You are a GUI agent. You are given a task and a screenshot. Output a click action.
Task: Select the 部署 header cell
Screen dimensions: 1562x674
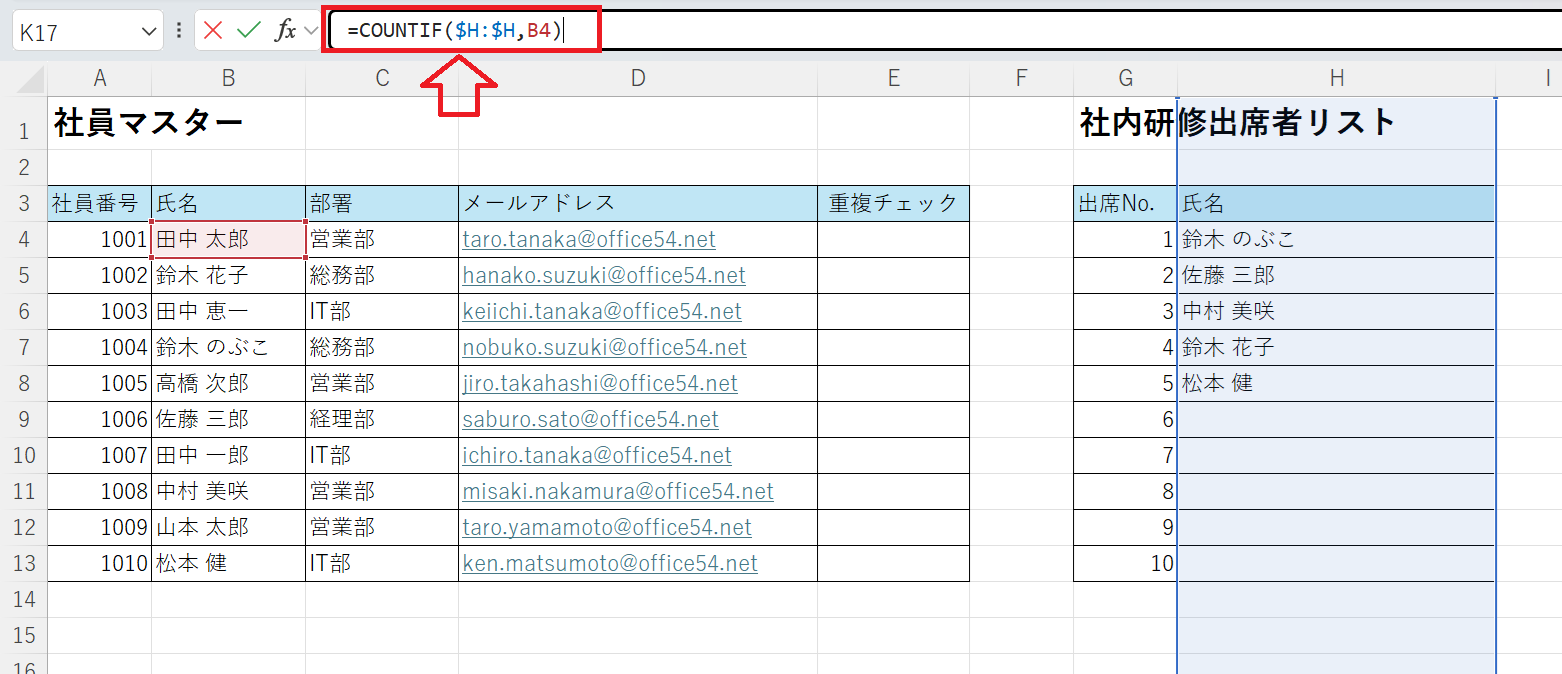pyautogui.click(x=382, y=203)
